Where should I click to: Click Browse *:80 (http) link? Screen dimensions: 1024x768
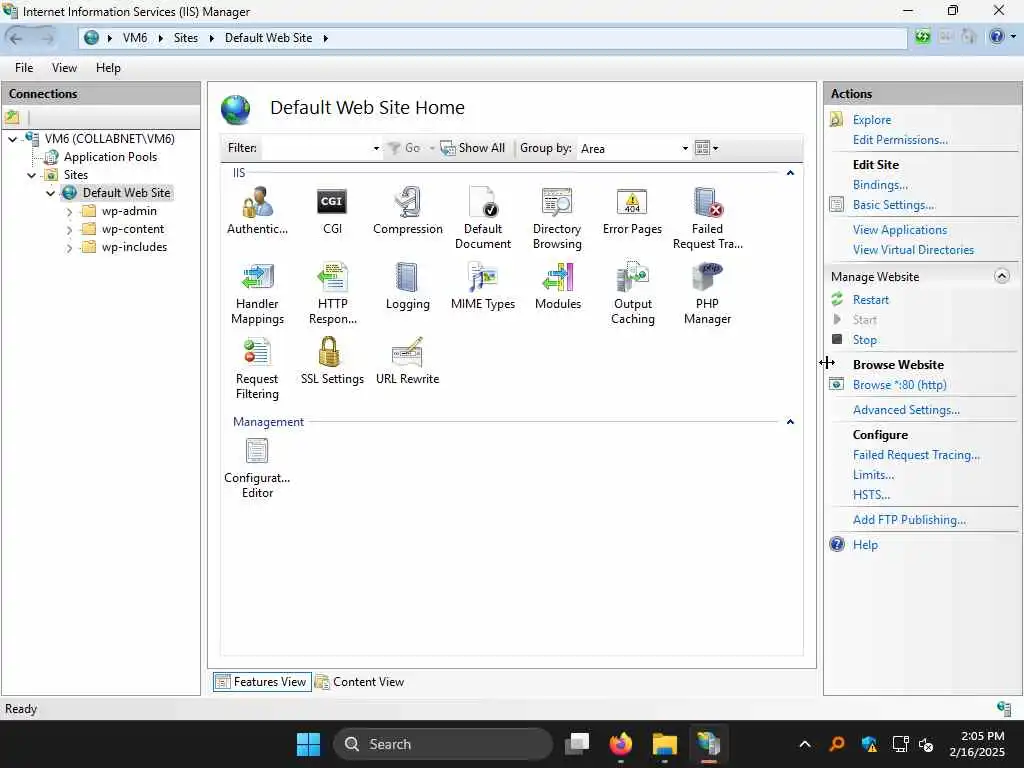click(899, 385)
